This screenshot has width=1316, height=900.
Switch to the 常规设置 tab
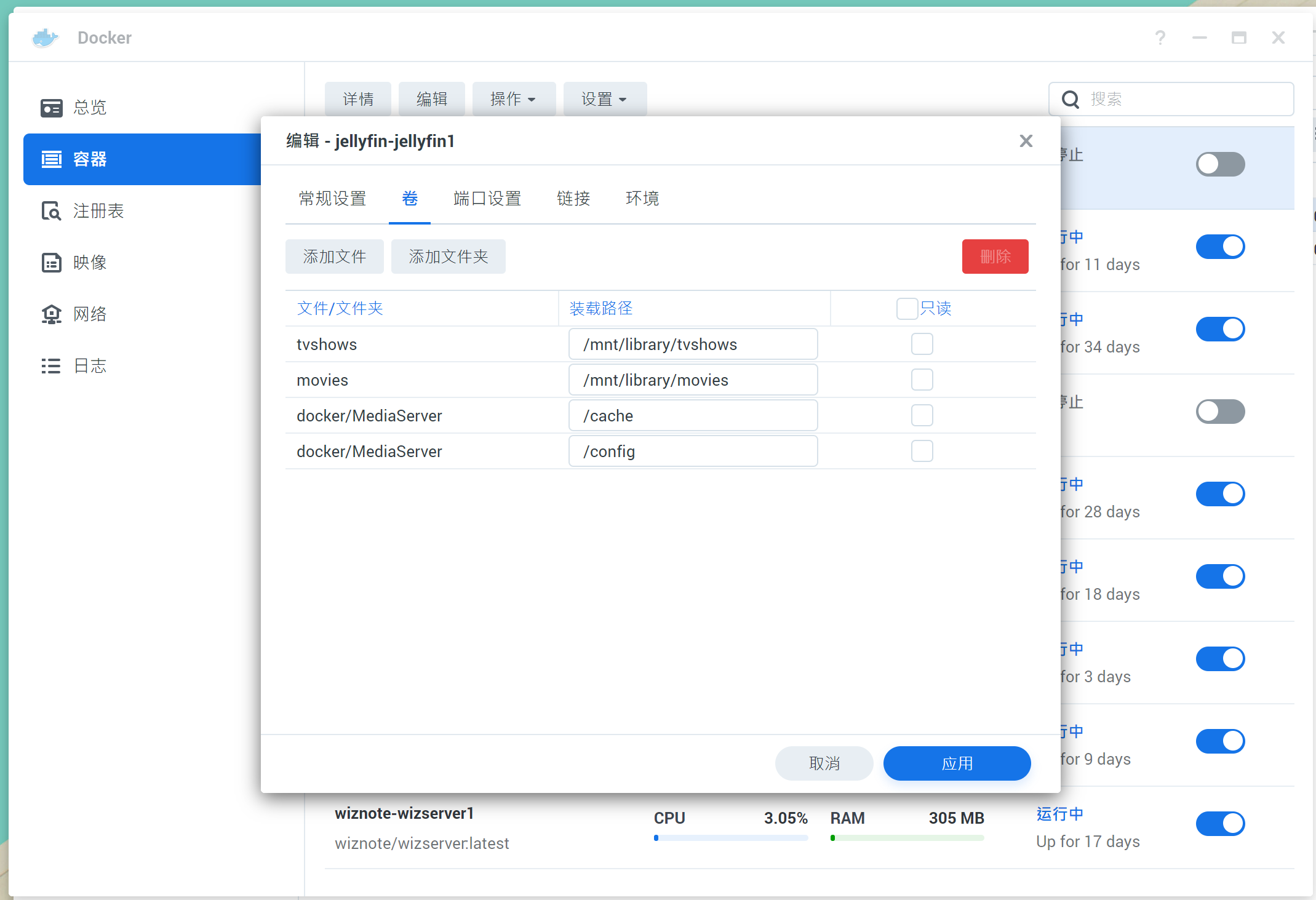click(332, 198)
